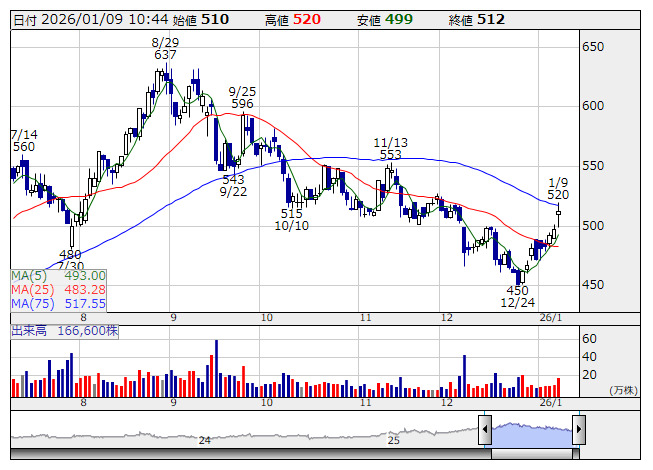Click the bottom horizontal scrollbar thumb
The height and width of the screenshot is (470, 653).
(532, 454)
